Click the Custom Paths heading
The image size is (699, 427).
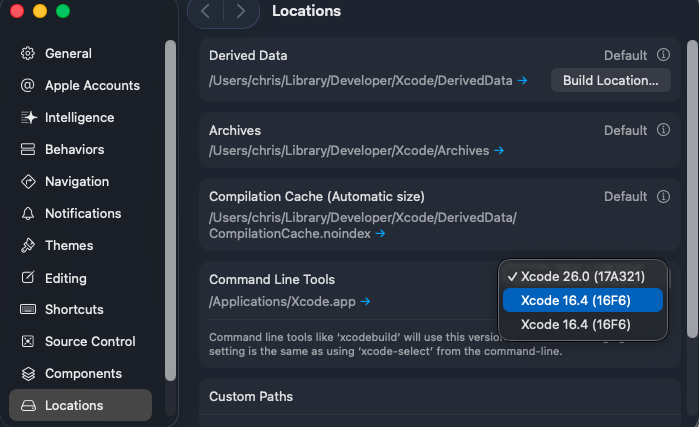[x=251, y=397]
